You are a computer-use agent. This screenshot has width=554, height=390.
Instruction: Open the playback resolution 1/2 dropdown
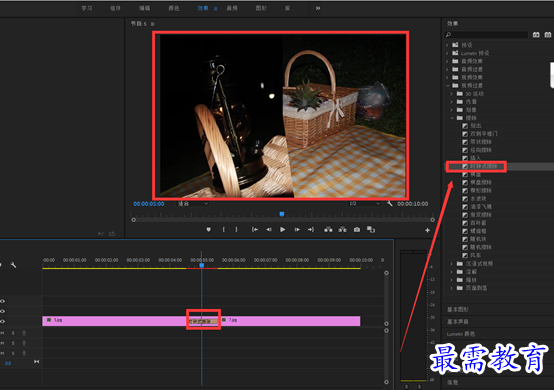pyautogui.click(x=364, y=203)
